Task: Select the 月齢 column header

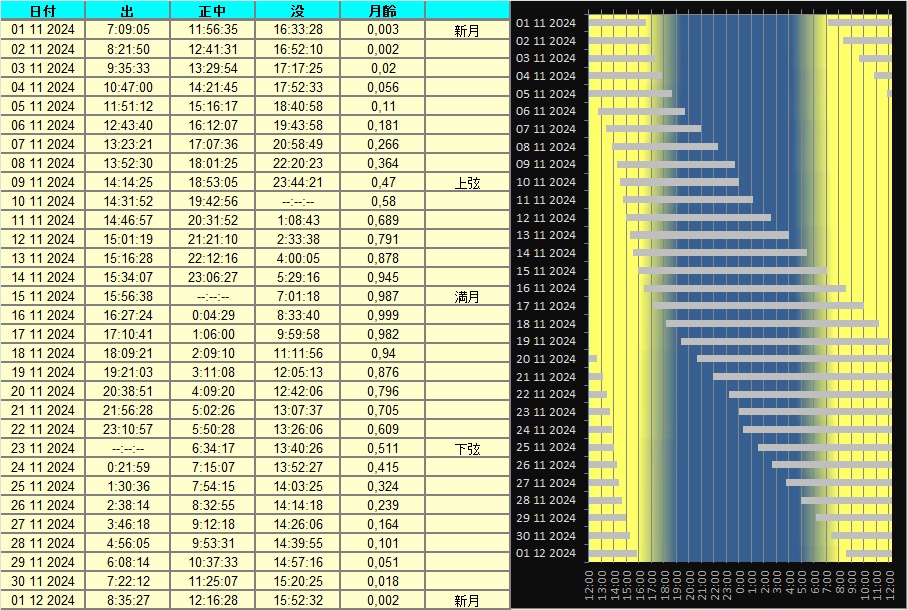Action: [x=382, y=11]
